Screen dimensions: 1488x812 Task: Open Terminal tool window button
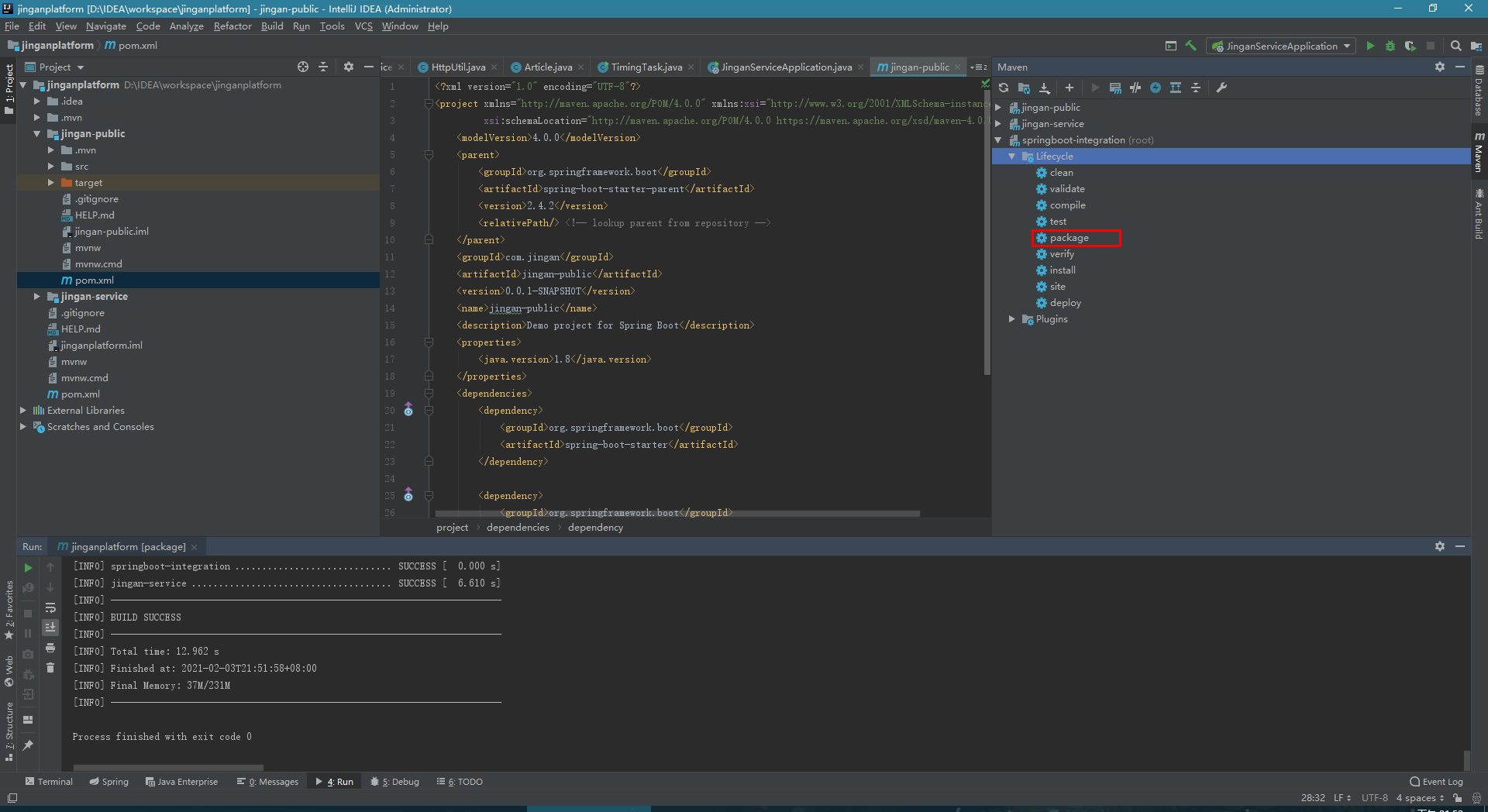[49, 782]
